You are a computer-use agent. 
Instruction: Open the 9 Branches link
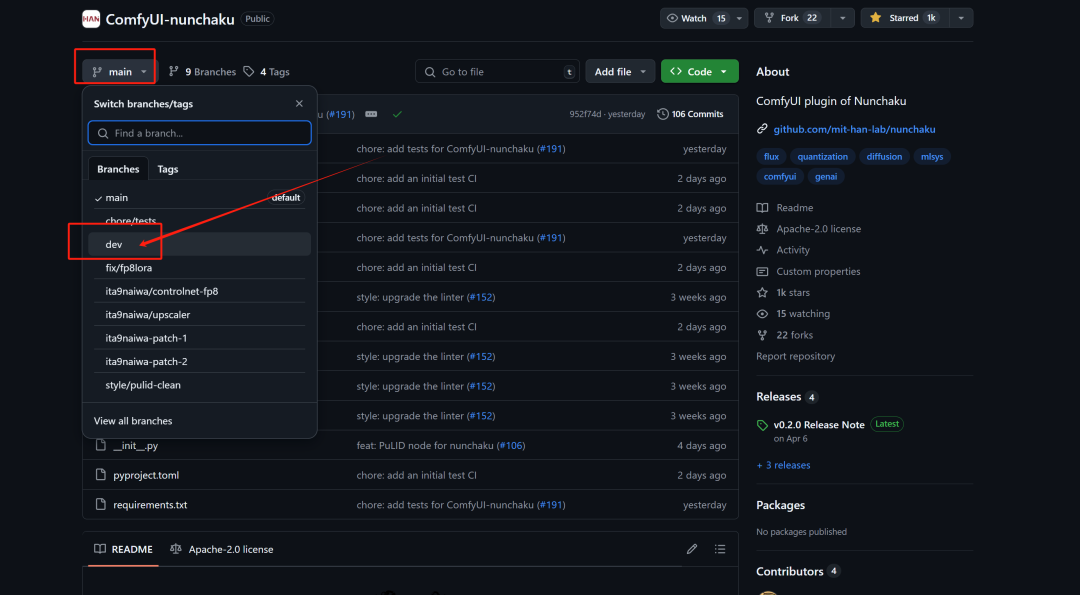pos(202,72)
